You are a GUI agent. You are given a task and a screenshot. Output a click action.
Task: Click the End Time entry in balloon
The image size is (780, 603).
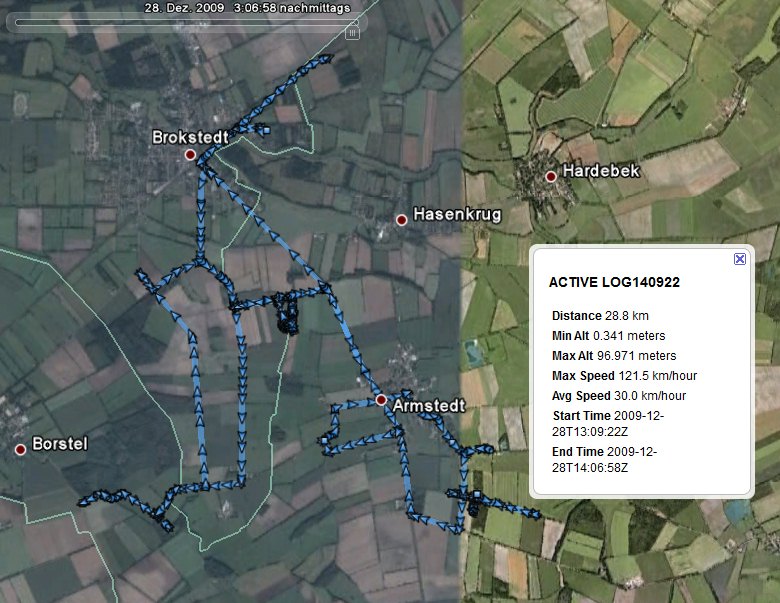pos(603,459)
